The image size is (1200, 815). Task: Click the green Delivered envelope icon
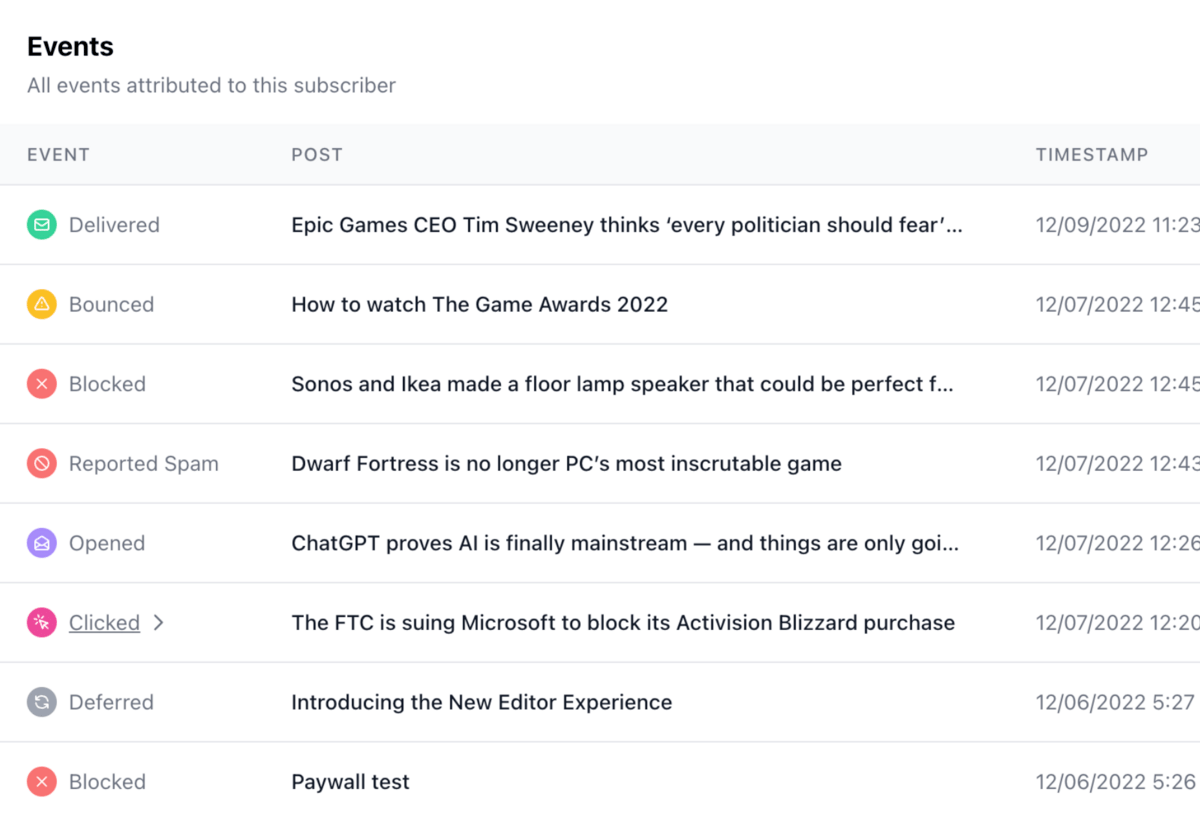(41, 225)
